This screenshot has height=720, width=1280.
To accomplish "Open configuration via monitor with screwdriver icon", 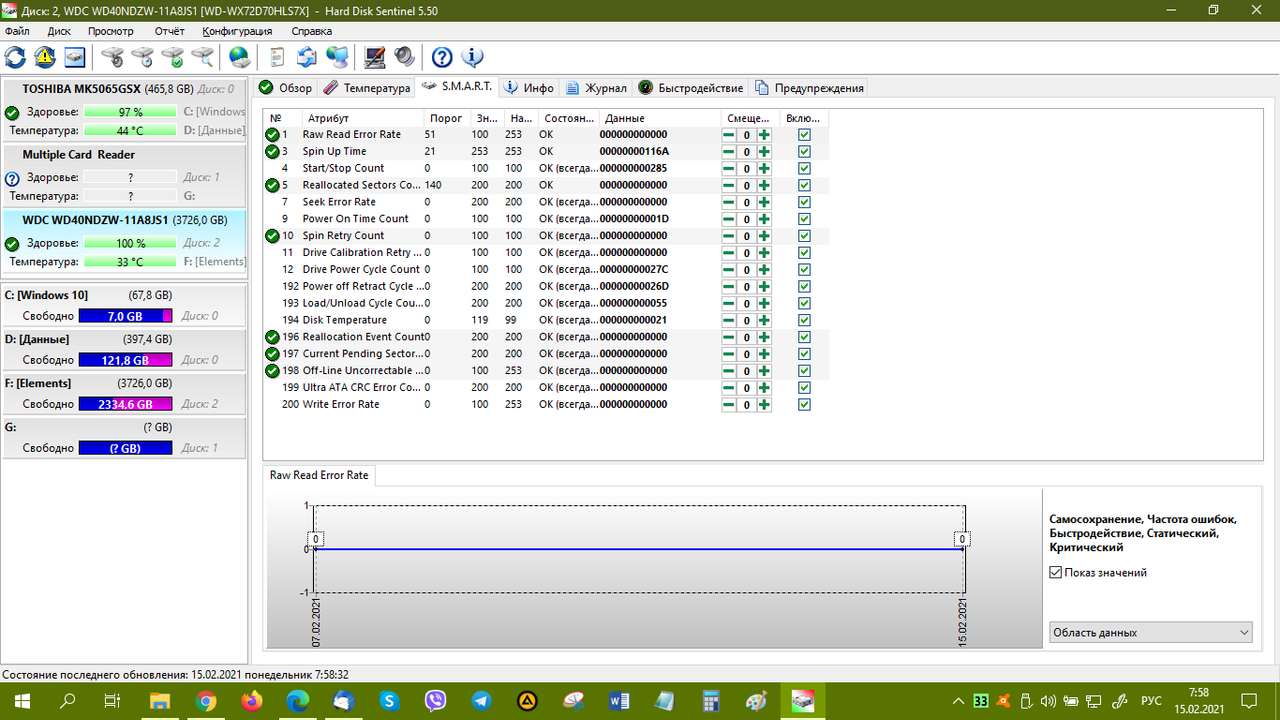I will click(x=375, y=57).
